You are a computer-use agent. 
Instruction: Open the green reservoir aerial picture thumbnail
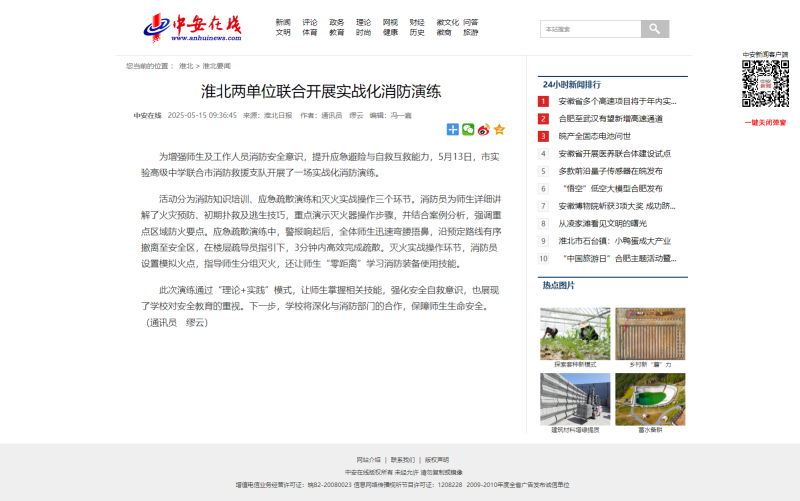pyautogui.click(x=650, y=399)
